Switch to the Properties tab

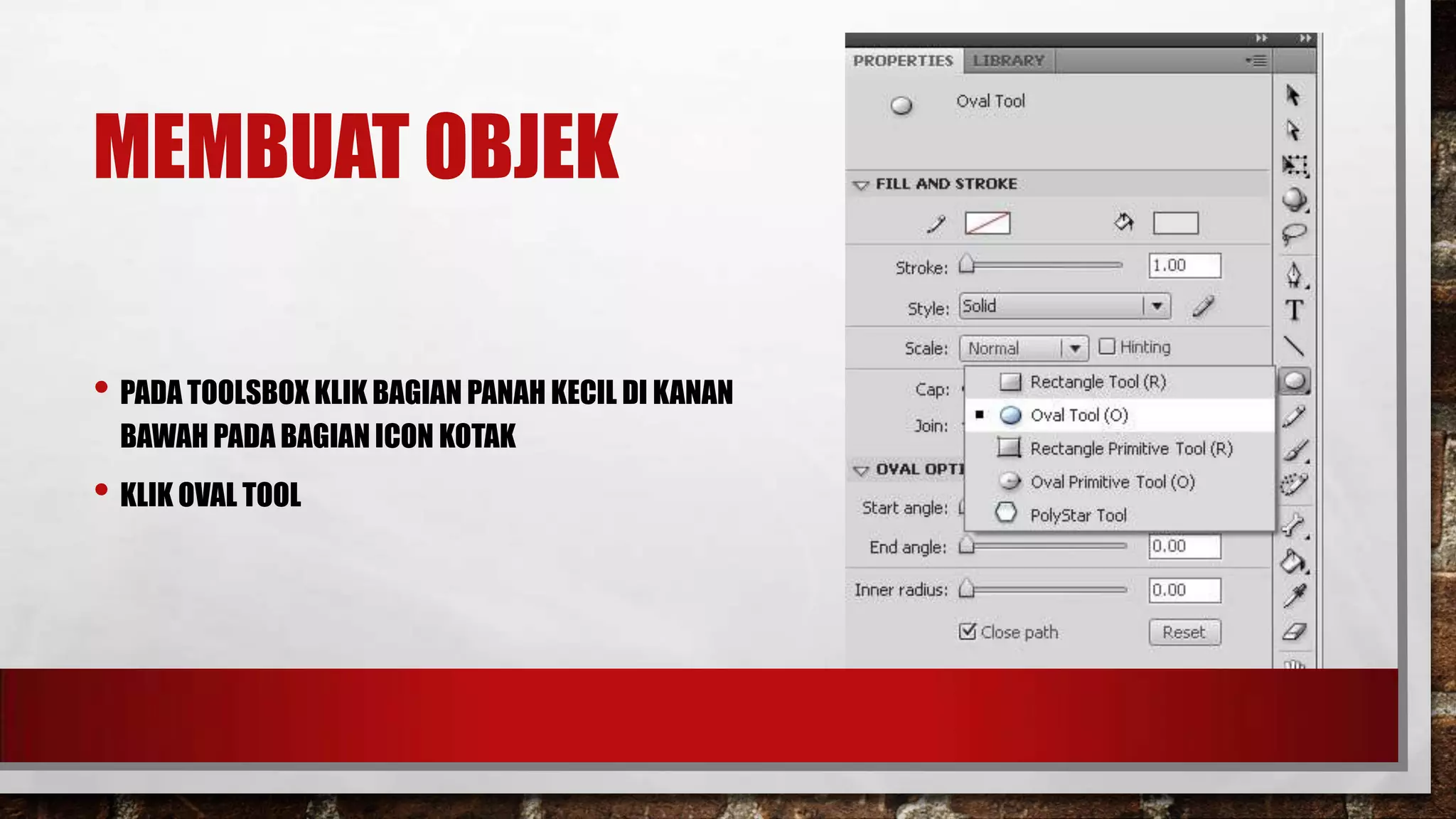click(x=904, y=61)
